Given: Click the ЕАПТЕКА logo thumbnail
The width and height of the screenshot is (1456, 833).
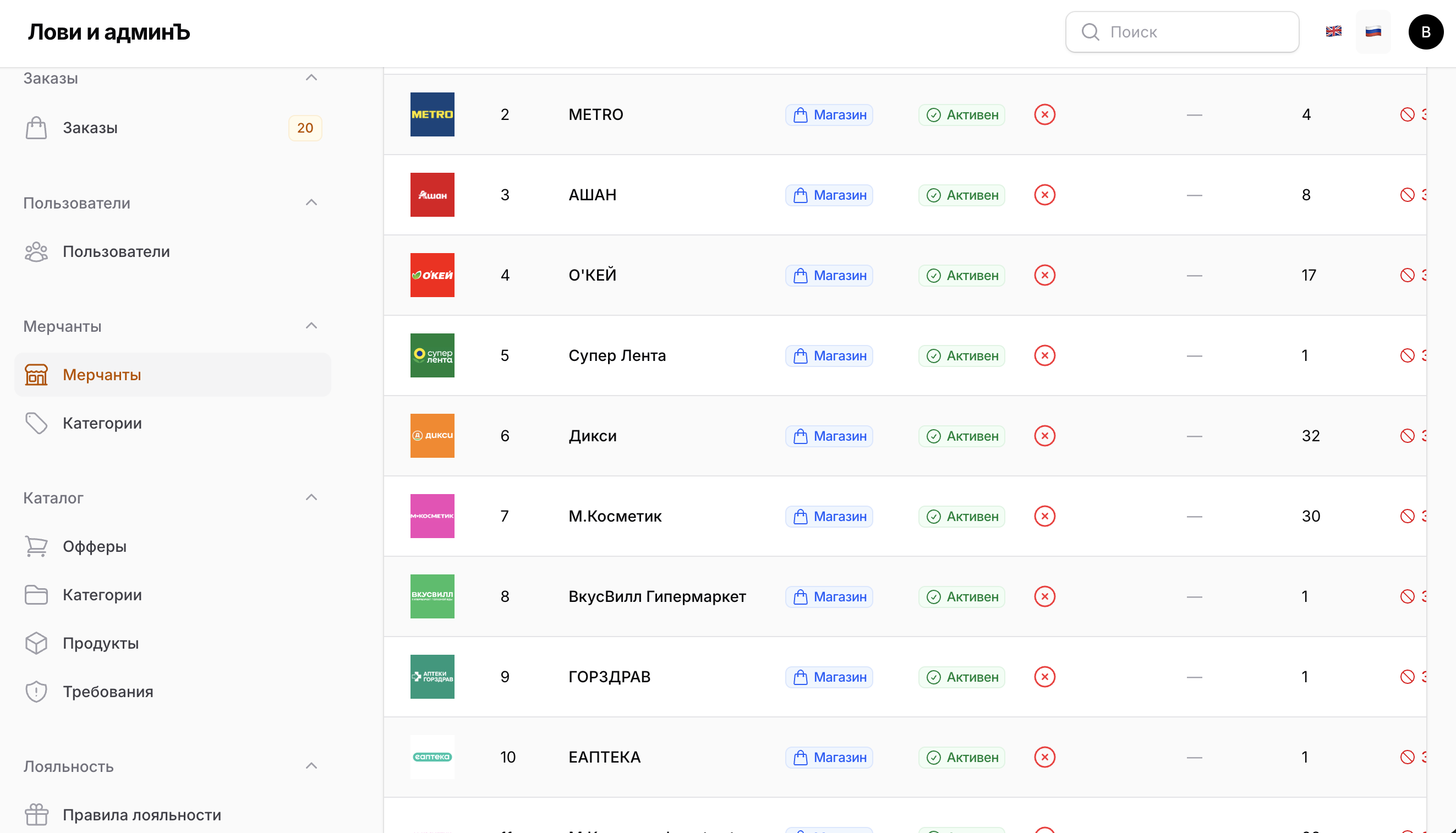Looking at the screenshot, I should point(432,757).
